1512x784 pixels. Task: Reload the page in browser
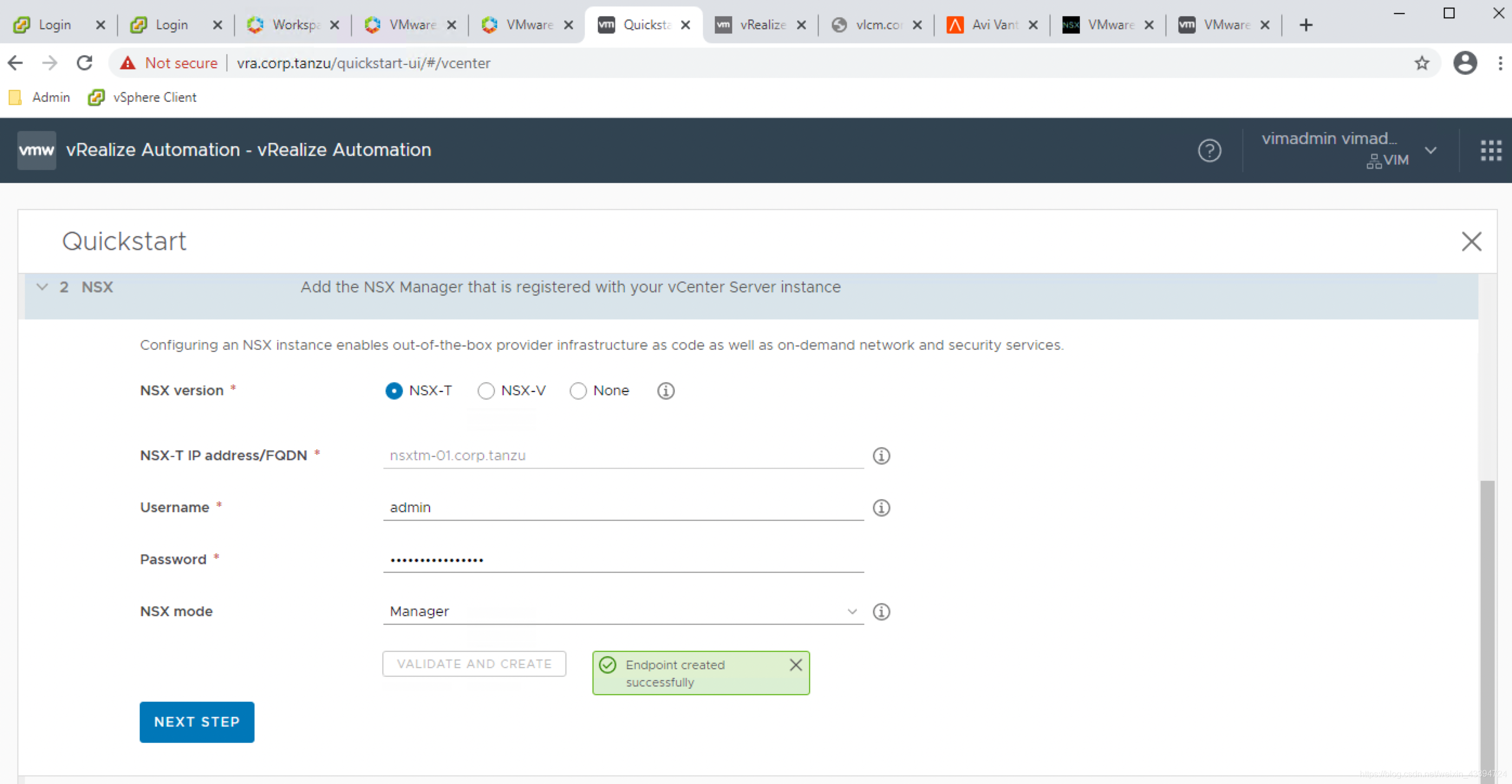click(84, 63)
